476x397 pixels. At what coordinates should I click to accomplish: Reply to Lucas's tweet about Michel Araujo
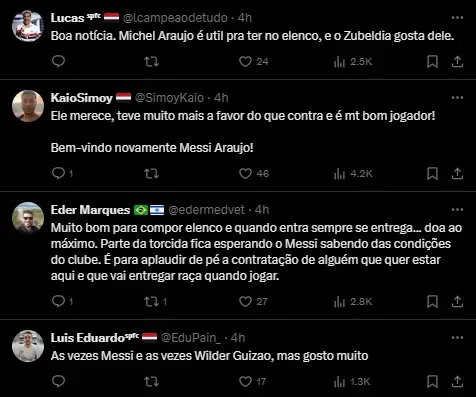(59, 61)
